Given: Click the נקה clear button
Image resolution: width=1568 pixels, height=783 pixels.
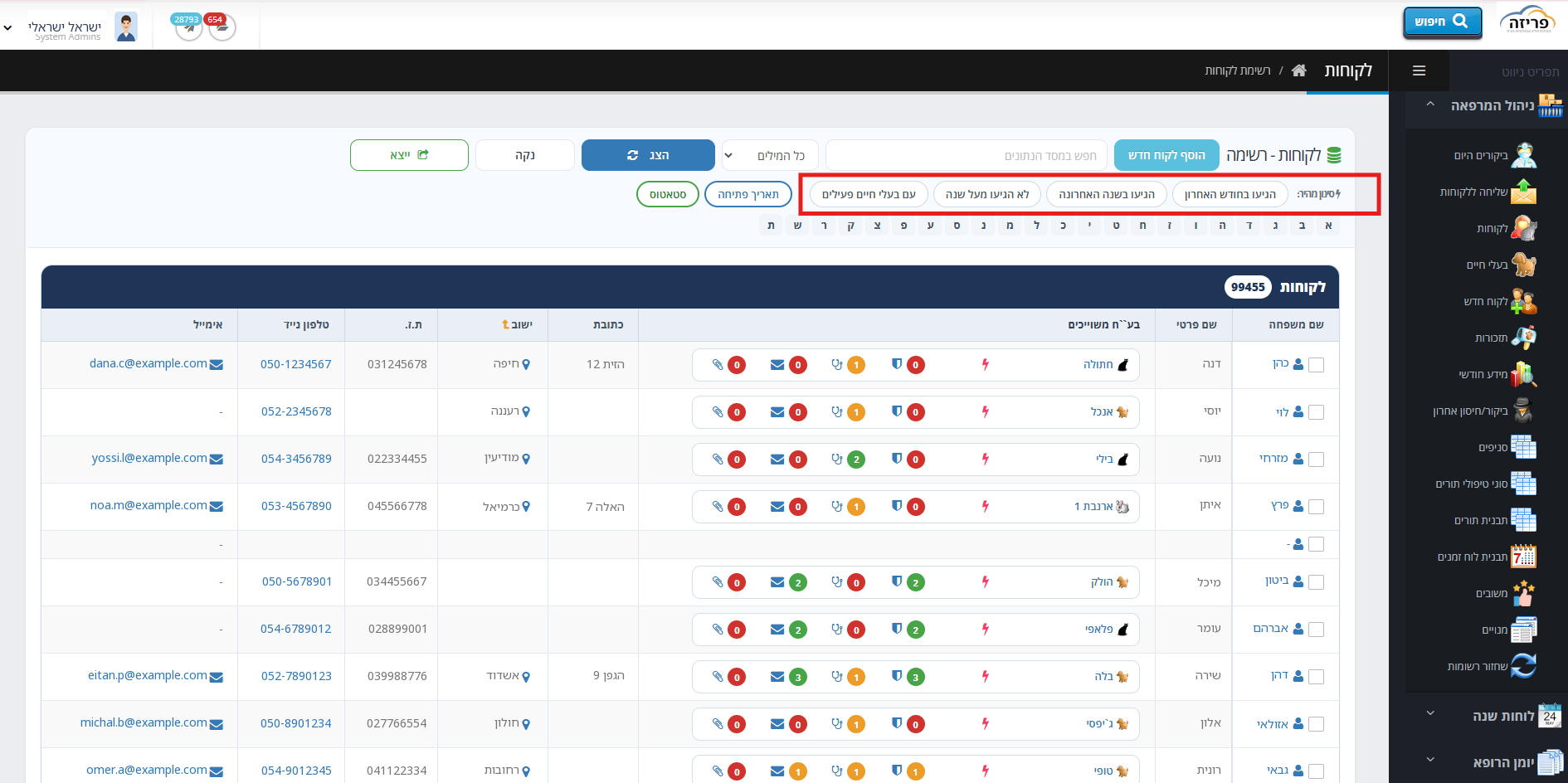Looking at the screenshot, I should tap(525, 155).
